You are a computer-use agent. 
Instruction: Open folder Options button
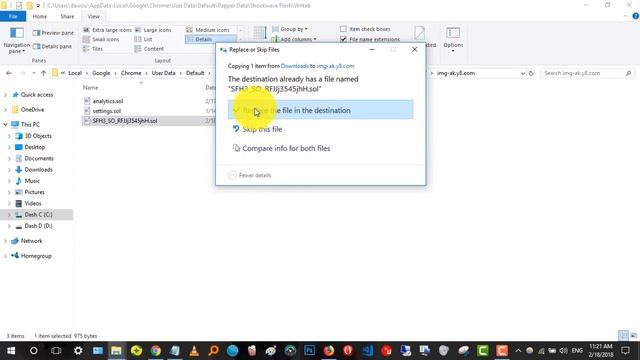pos(453,39)
